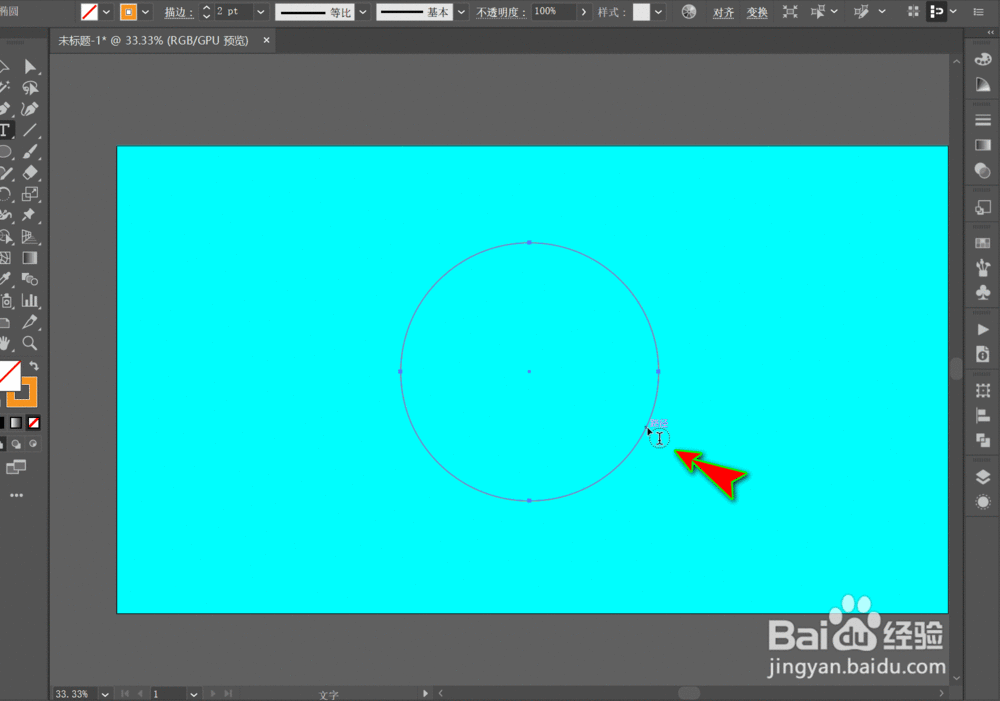Image resolution: width=1000 pixels, height=701 pixels.
Task: Expand the 等比 width profile dropdown
Action: 362,12
